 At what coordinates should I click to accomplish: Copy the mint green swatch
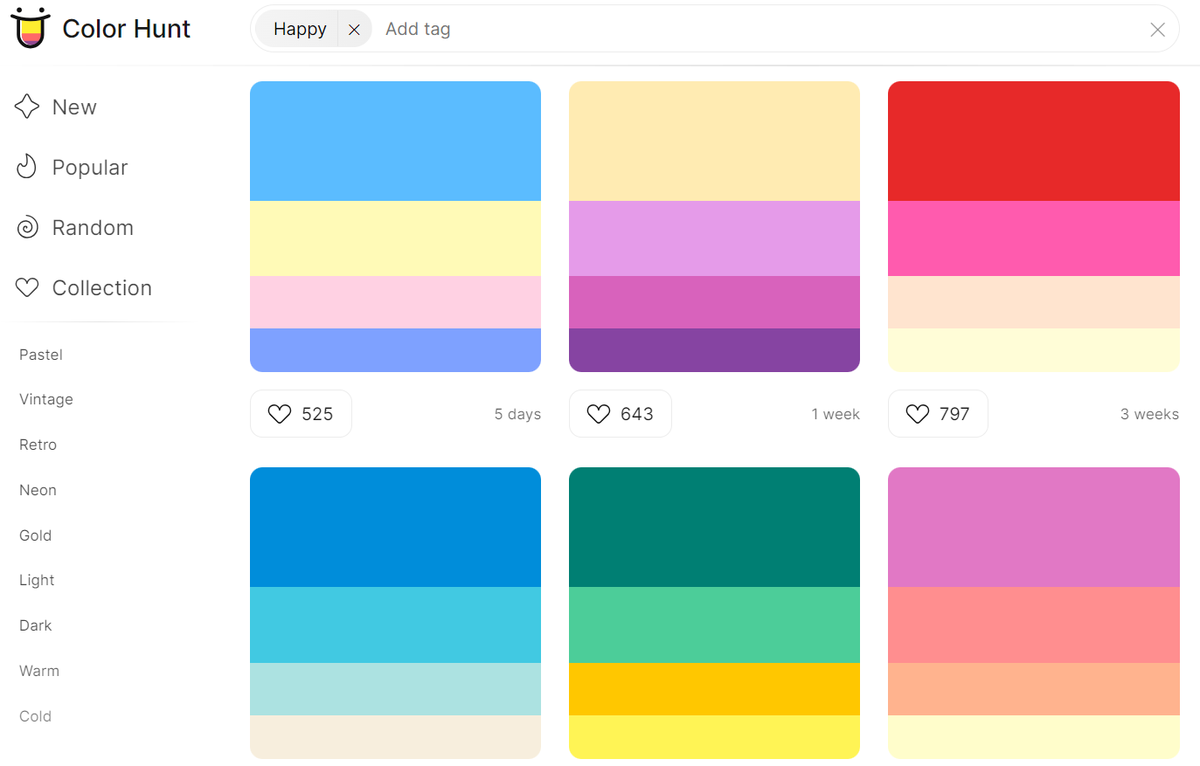[x=714, y=625]
